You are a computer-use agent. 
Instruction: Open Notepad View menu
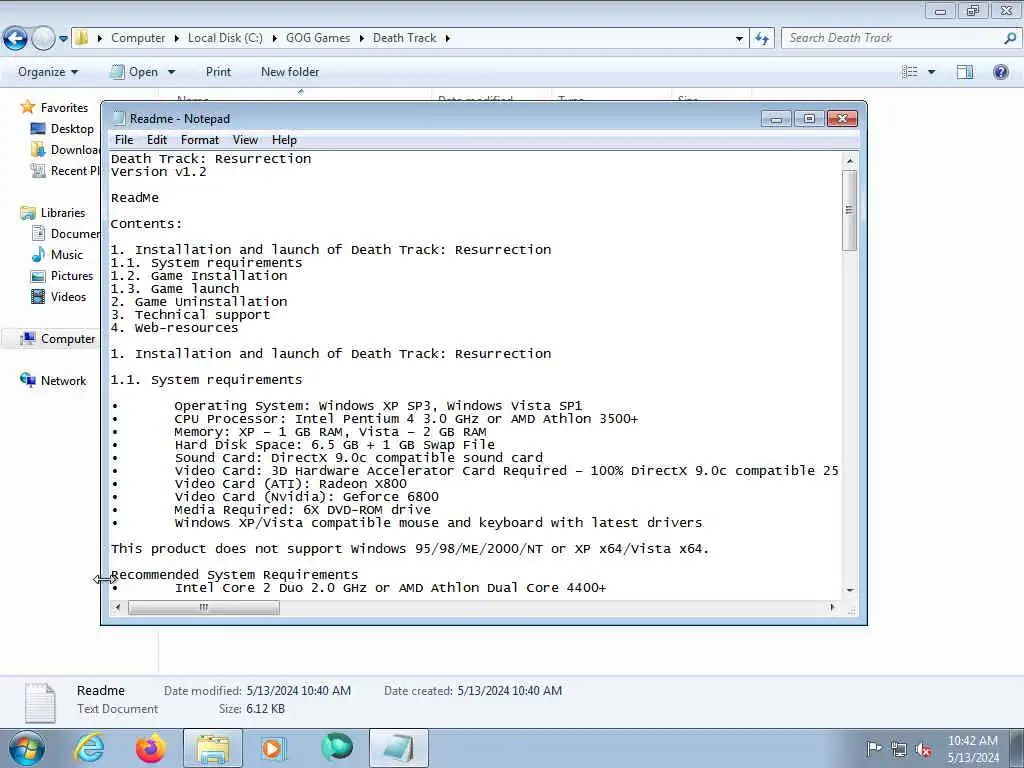pos(245,140)
